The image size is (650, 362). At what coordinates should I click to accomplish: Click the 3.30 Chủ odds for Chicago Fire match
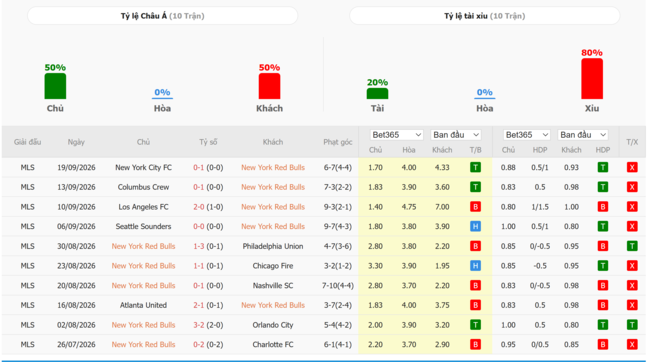point(375,266)
